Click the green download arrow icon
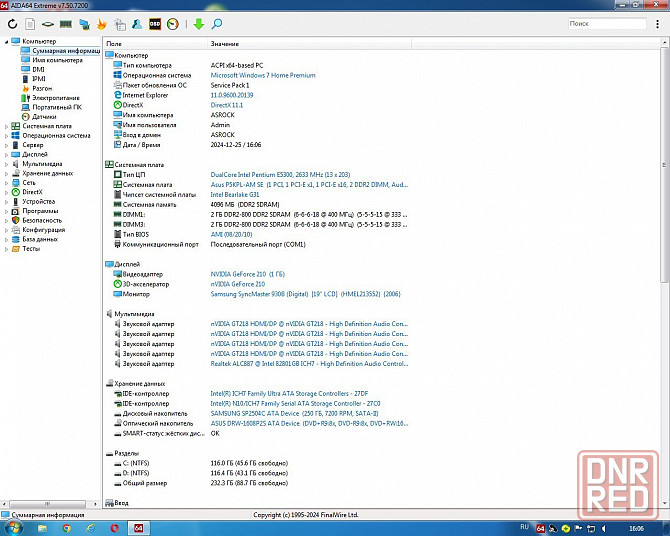Image resolution: width=670 pixels, height=536 pixels. pos(199,24)
